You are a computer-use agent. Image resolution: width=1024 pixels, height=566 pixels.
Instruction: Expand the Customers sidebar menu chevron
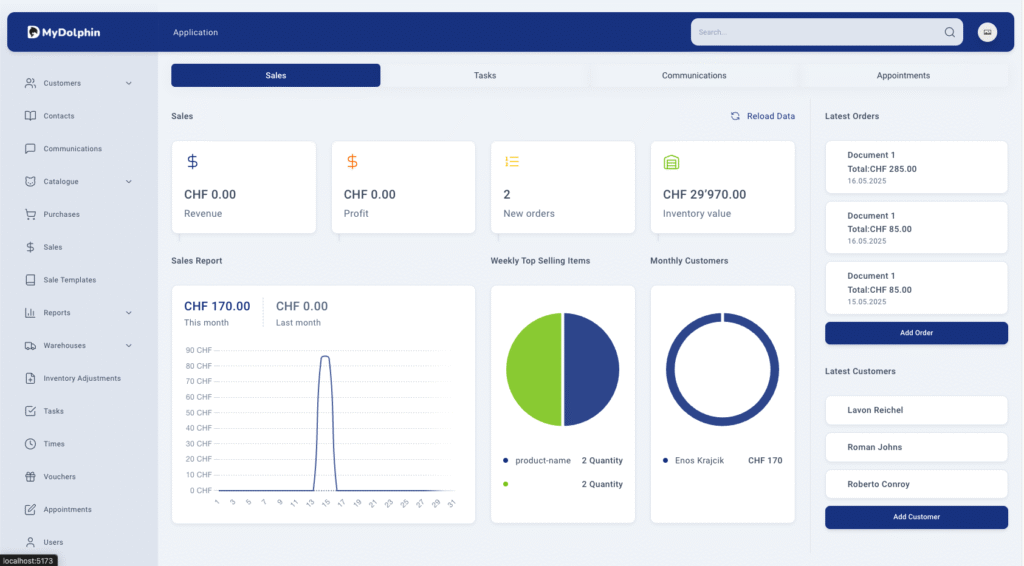point(129,83)
